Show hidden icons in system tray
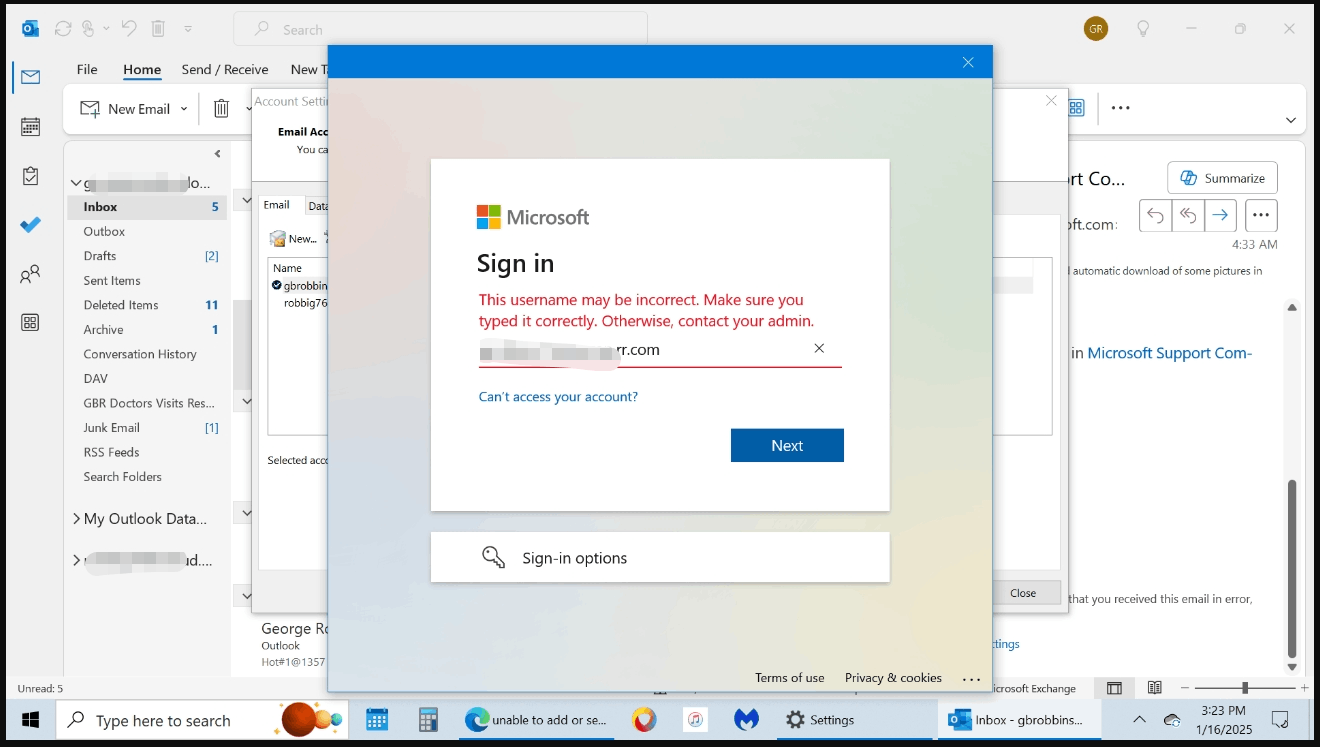Image resolution: width=1320 pixels, height=747 pixels. 1139,719
